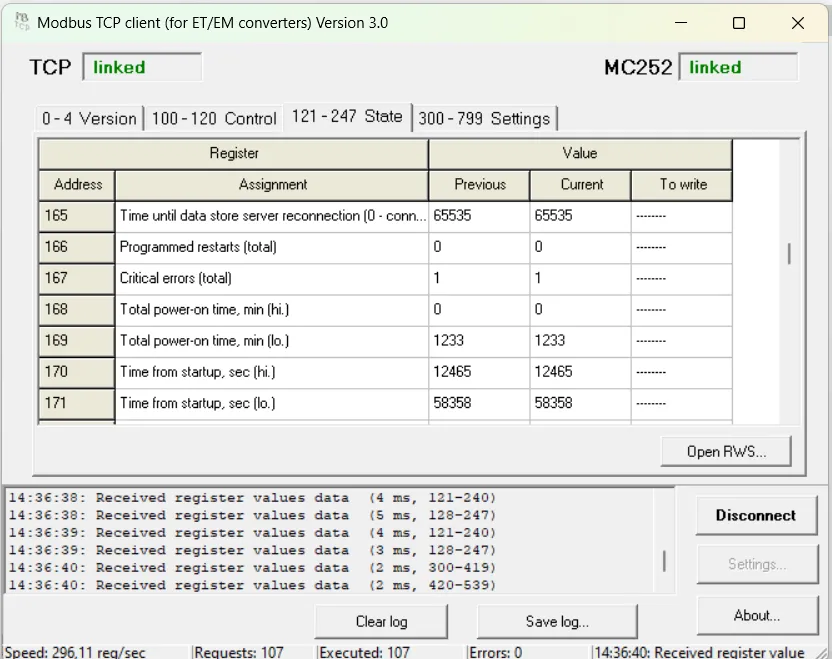Maximize the Modbus TCP client window

pyautogui.click(x=739, y=23)
